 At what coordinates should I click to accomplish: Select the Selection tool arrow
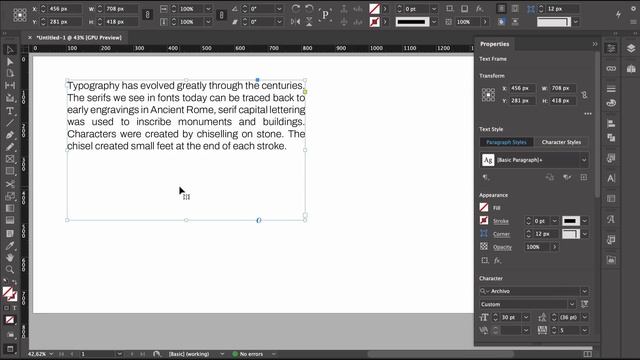10,50
